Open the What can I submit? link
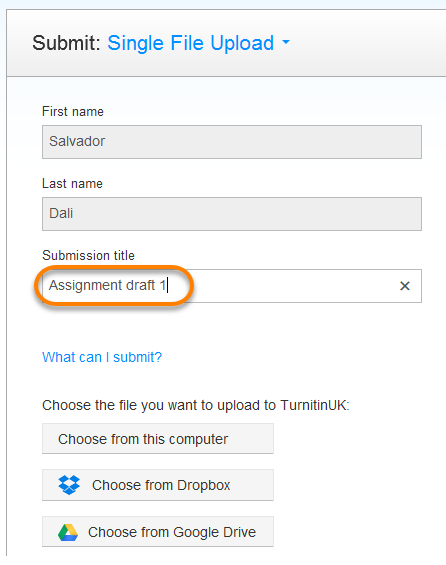The image size is (446, 565). tap(102, 357)
